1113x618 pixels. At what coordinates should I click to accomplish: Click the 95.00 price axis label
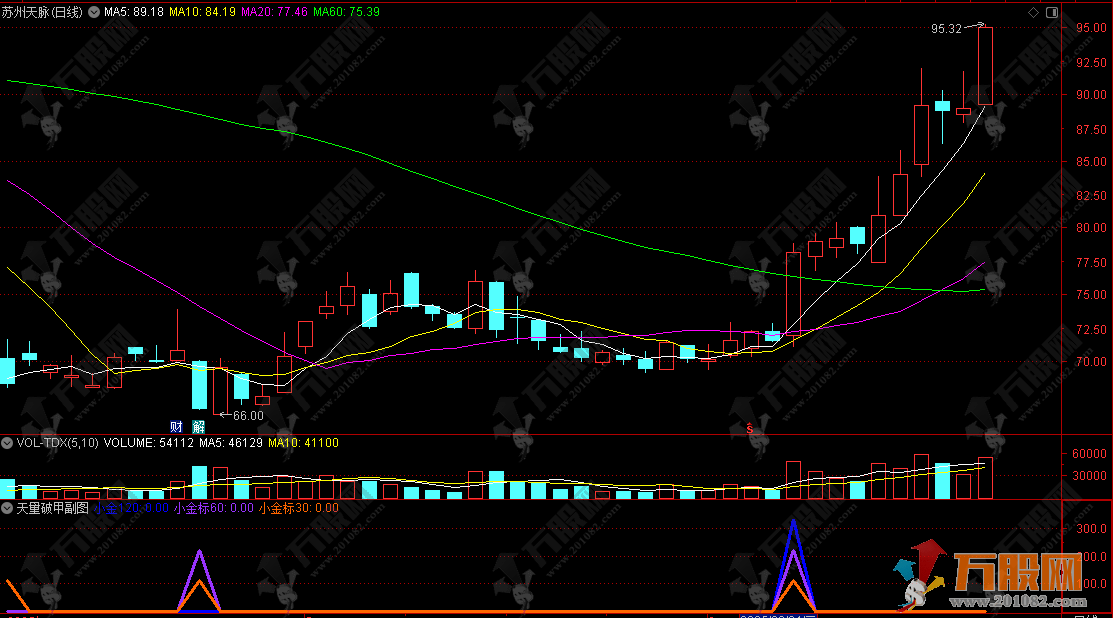click(x=1091, y=28)
